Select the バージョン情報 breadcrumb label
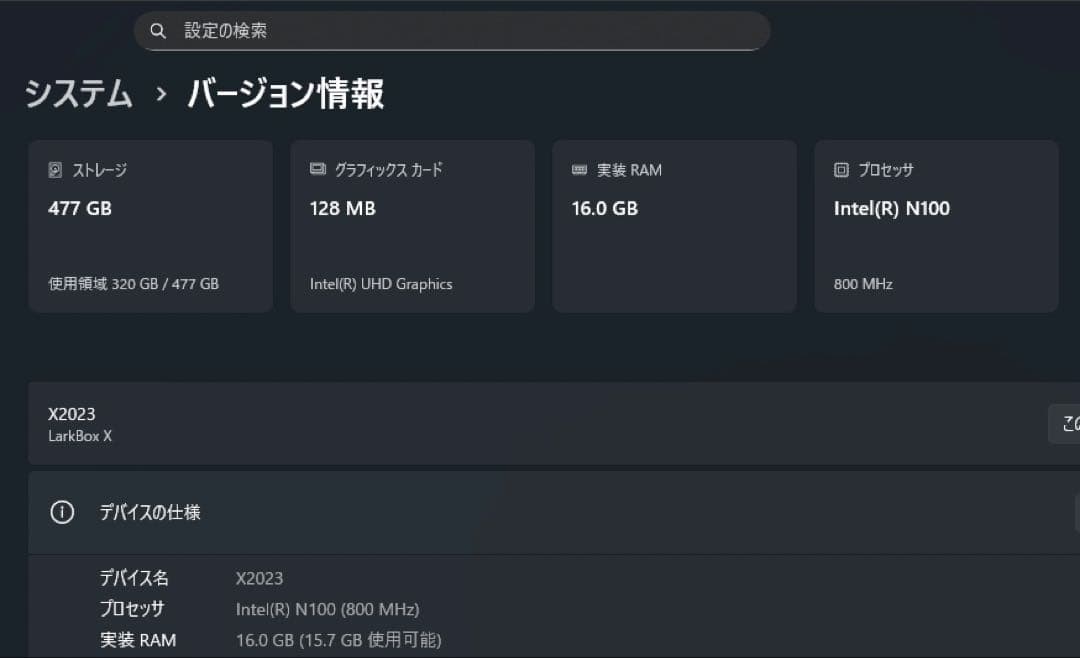The height and width of the screenshot is (658, 1080). pyautogui.click(x=287, y=93)
